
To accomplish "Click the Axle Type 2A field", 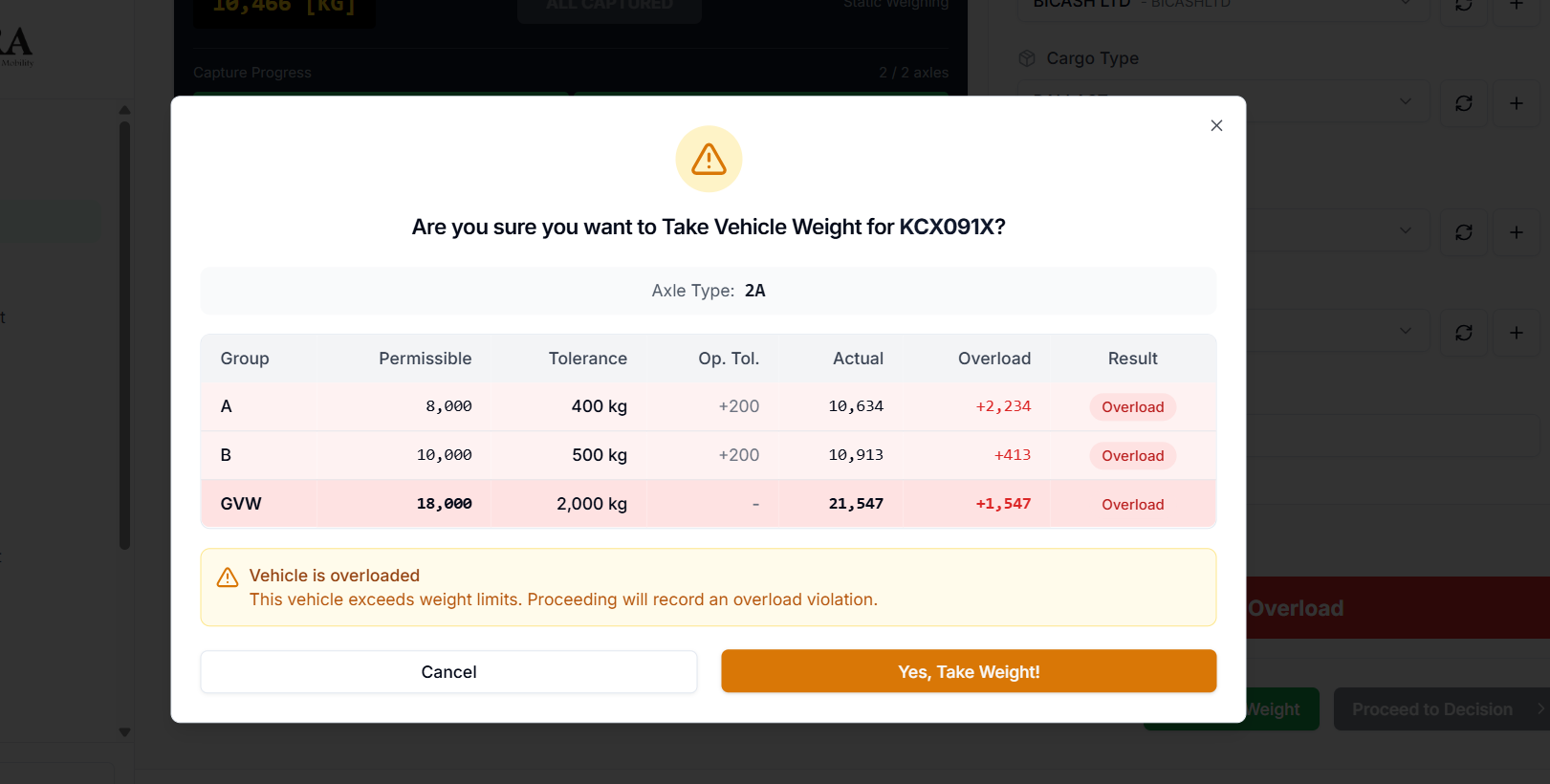I will tap(709, 291).
